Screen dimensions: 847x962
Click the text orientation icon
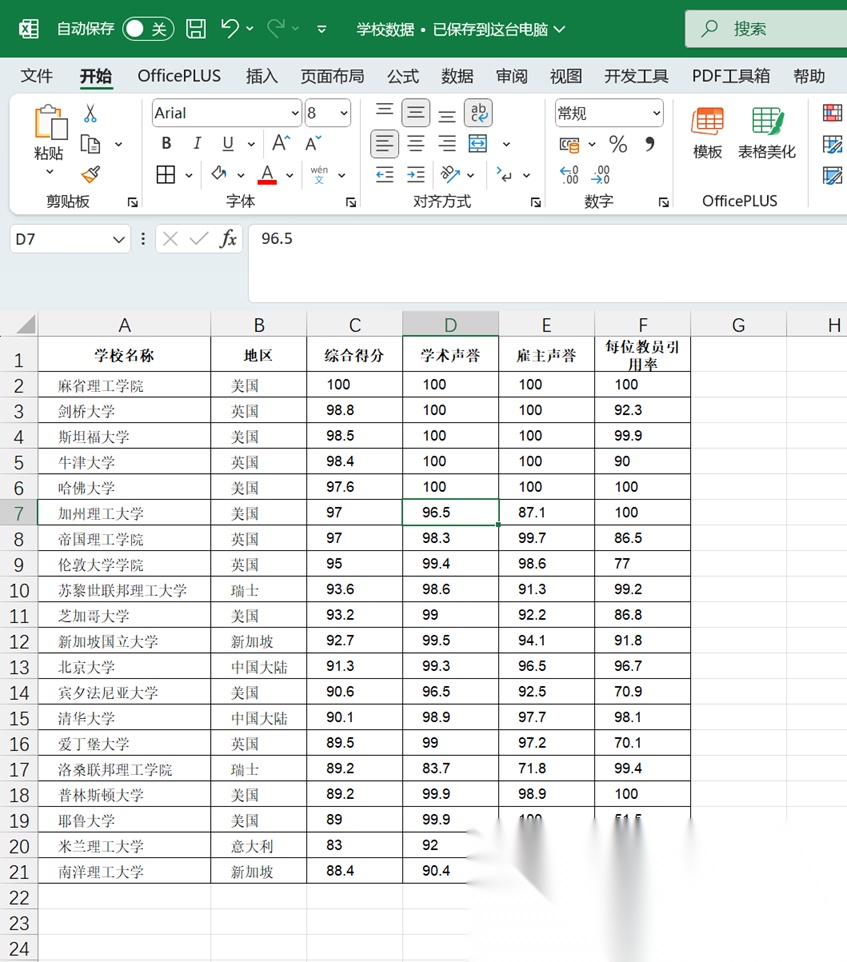tap(450, 175)
